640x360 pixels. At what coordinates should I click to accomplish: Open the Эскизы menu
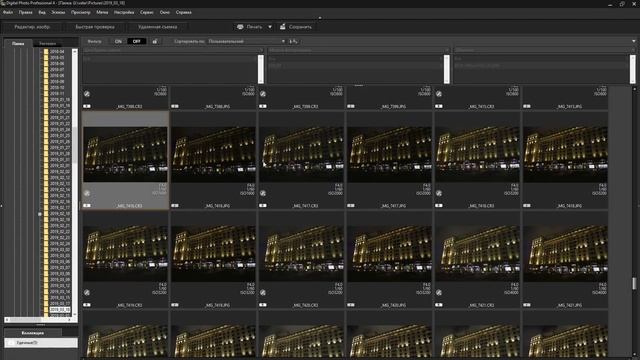coord(58,12)
